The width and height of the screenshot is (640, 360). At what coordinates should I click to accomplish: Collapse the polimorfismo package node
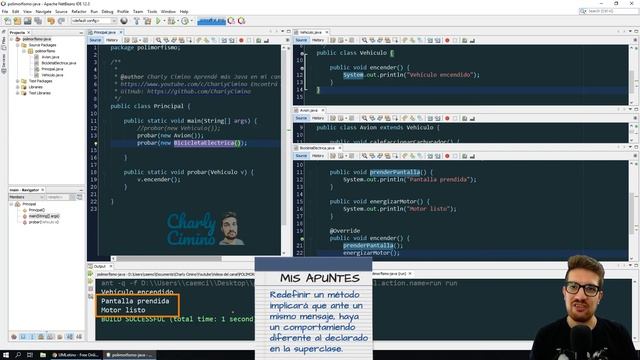(x=24, y=51)
